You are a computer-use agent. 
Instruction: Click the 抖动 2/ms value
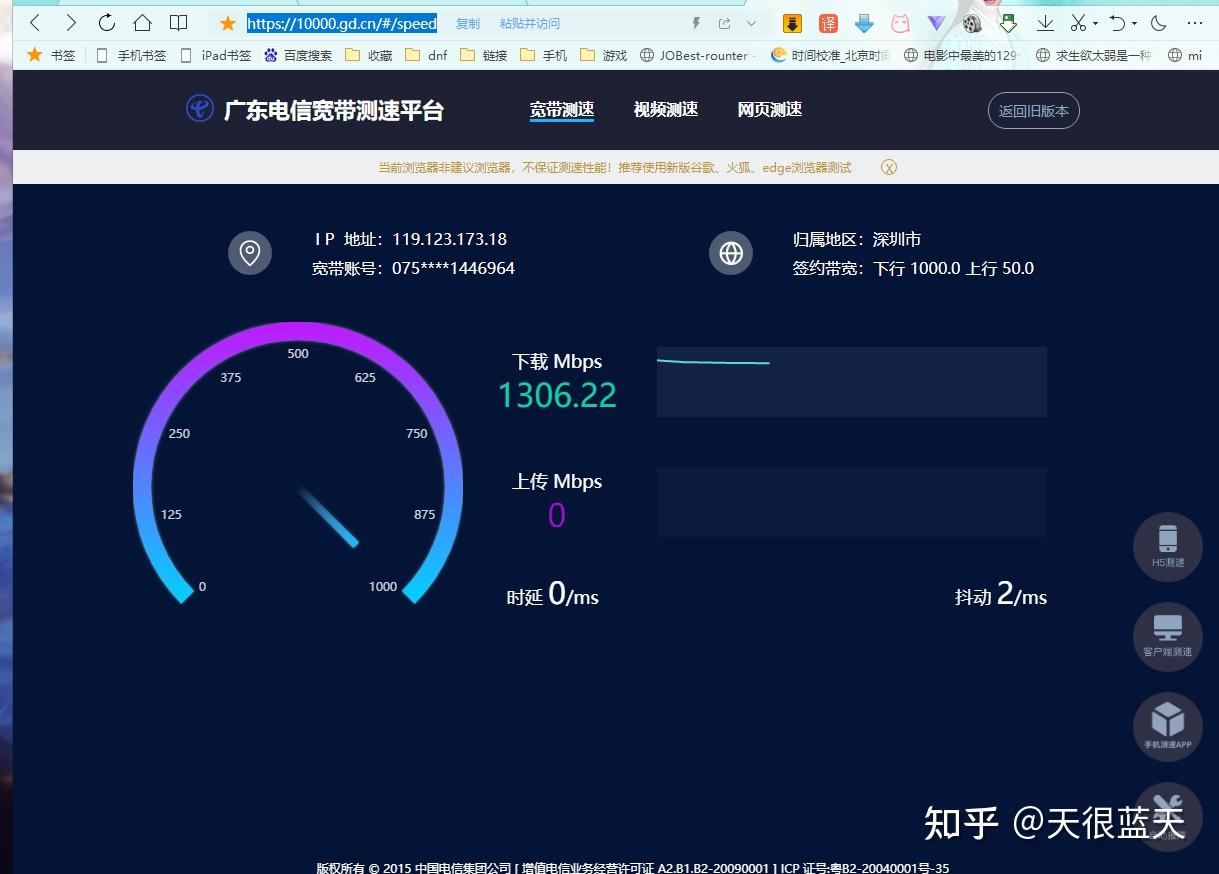click(x=1001, y=596)
